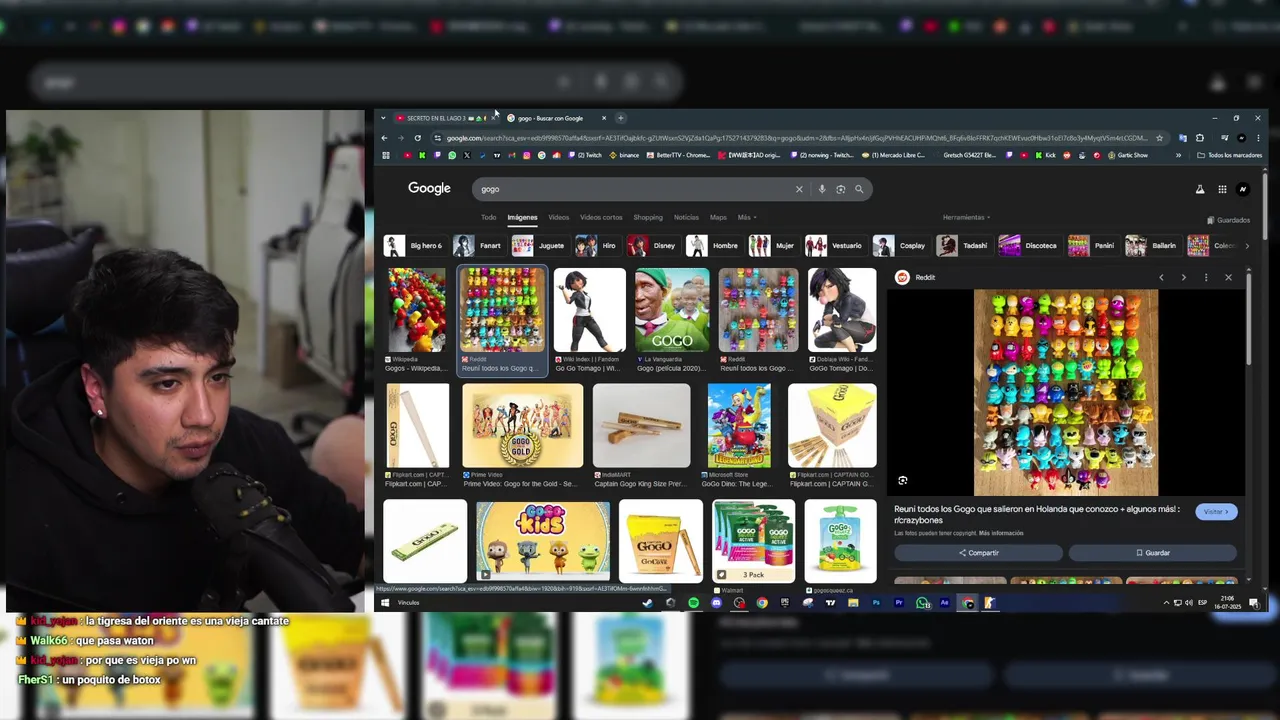Expand the Más search menu
The image size is (1280, 720).
click(x=747, y=217)
